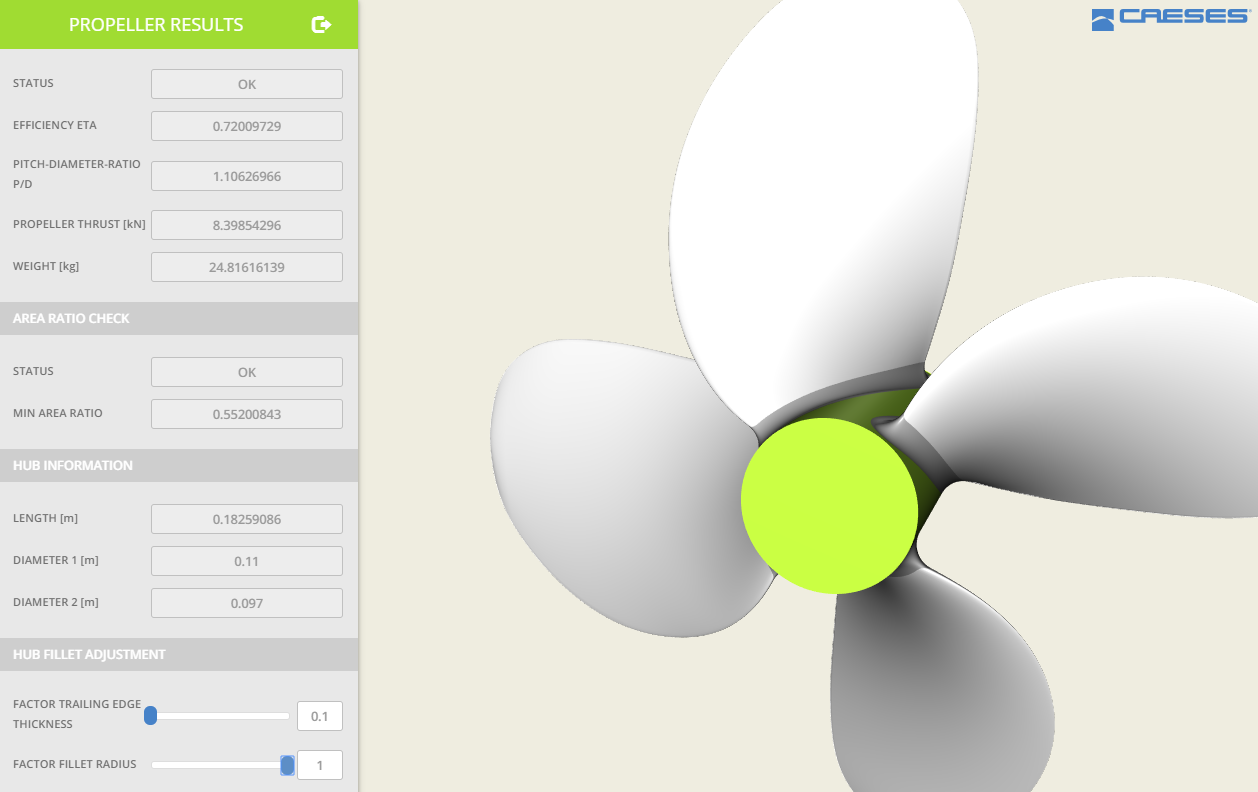
Task: Select the hub Diameter 2 value 0.097
Action: [247, 603]
